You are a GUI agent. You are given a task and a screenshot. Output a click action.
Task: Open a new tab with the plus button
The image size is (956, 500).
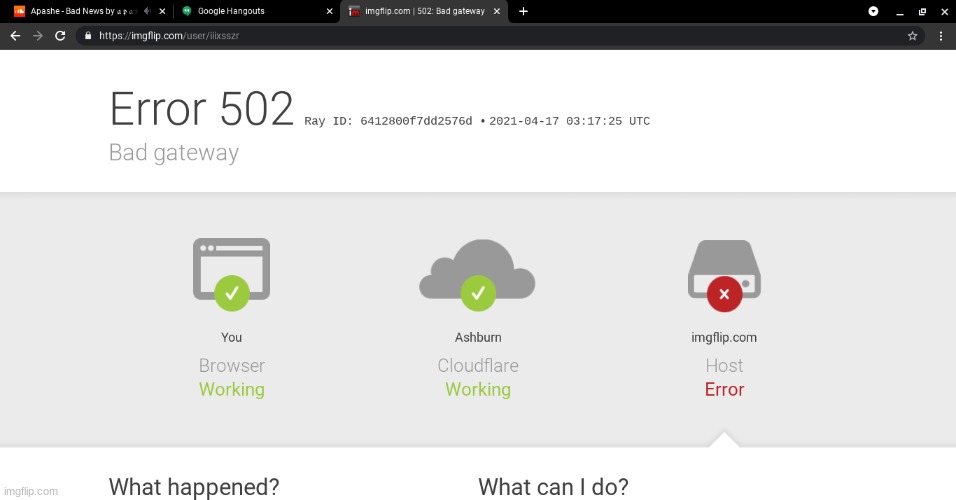pyautogui.click(x=523, y=11)
